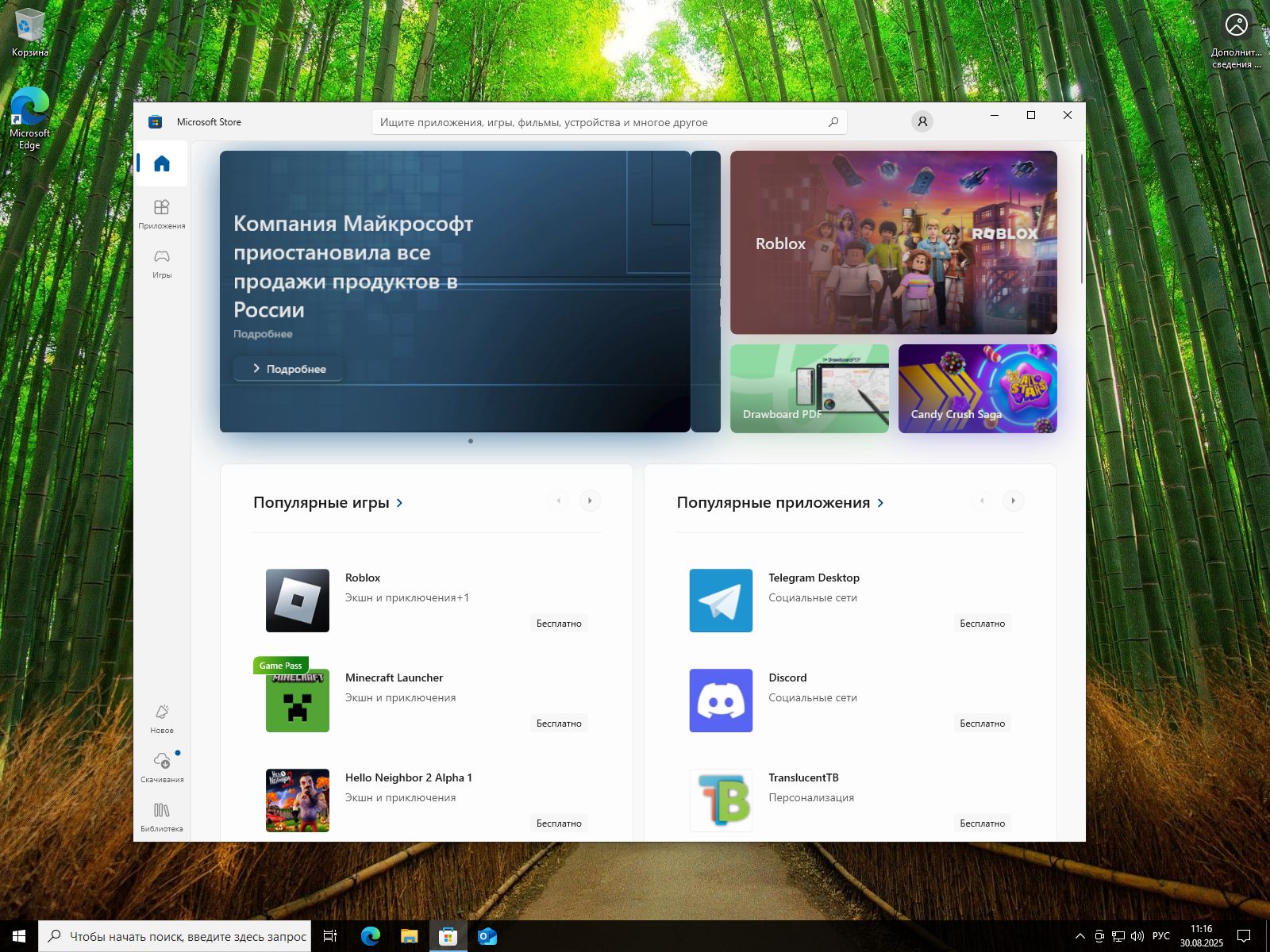Click the Windows taskbar search box

[x=175, y=936]
